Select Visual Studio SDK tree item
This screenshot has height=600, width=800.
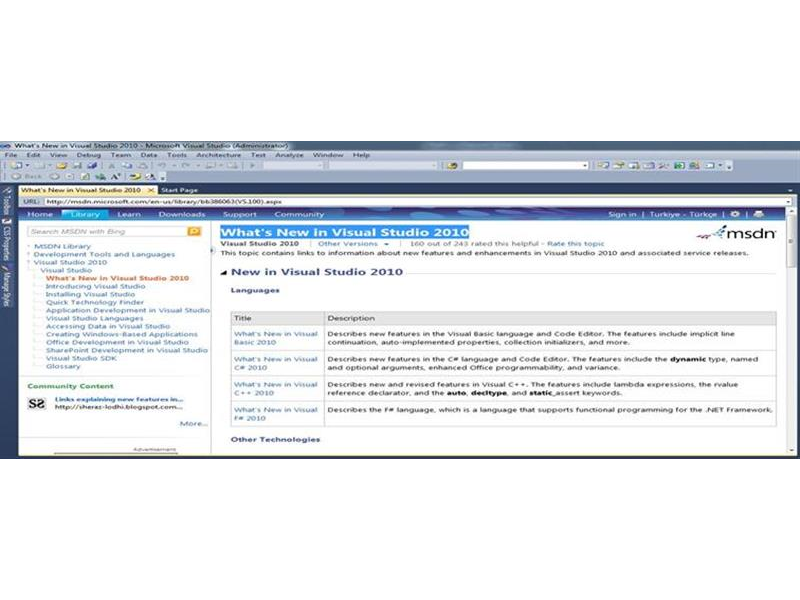tap(81, 358)
